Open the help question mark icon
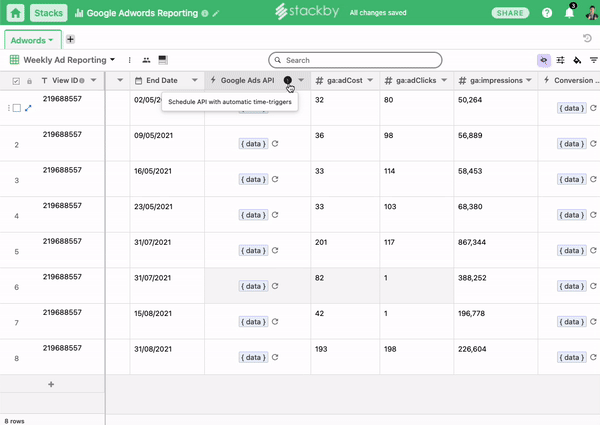 point(547,14)
